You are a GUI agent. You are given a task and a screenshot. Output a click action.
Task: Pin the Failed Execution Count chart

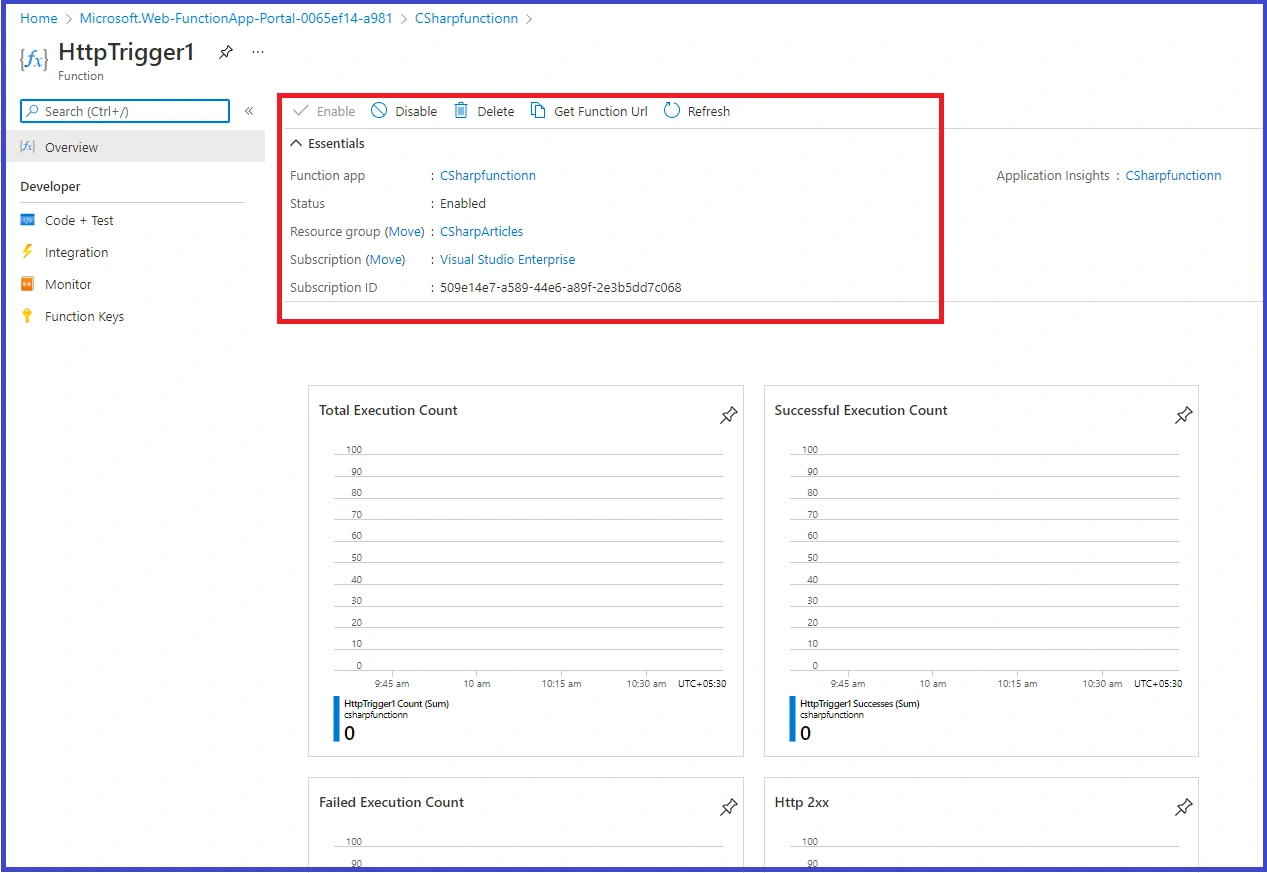729,807
